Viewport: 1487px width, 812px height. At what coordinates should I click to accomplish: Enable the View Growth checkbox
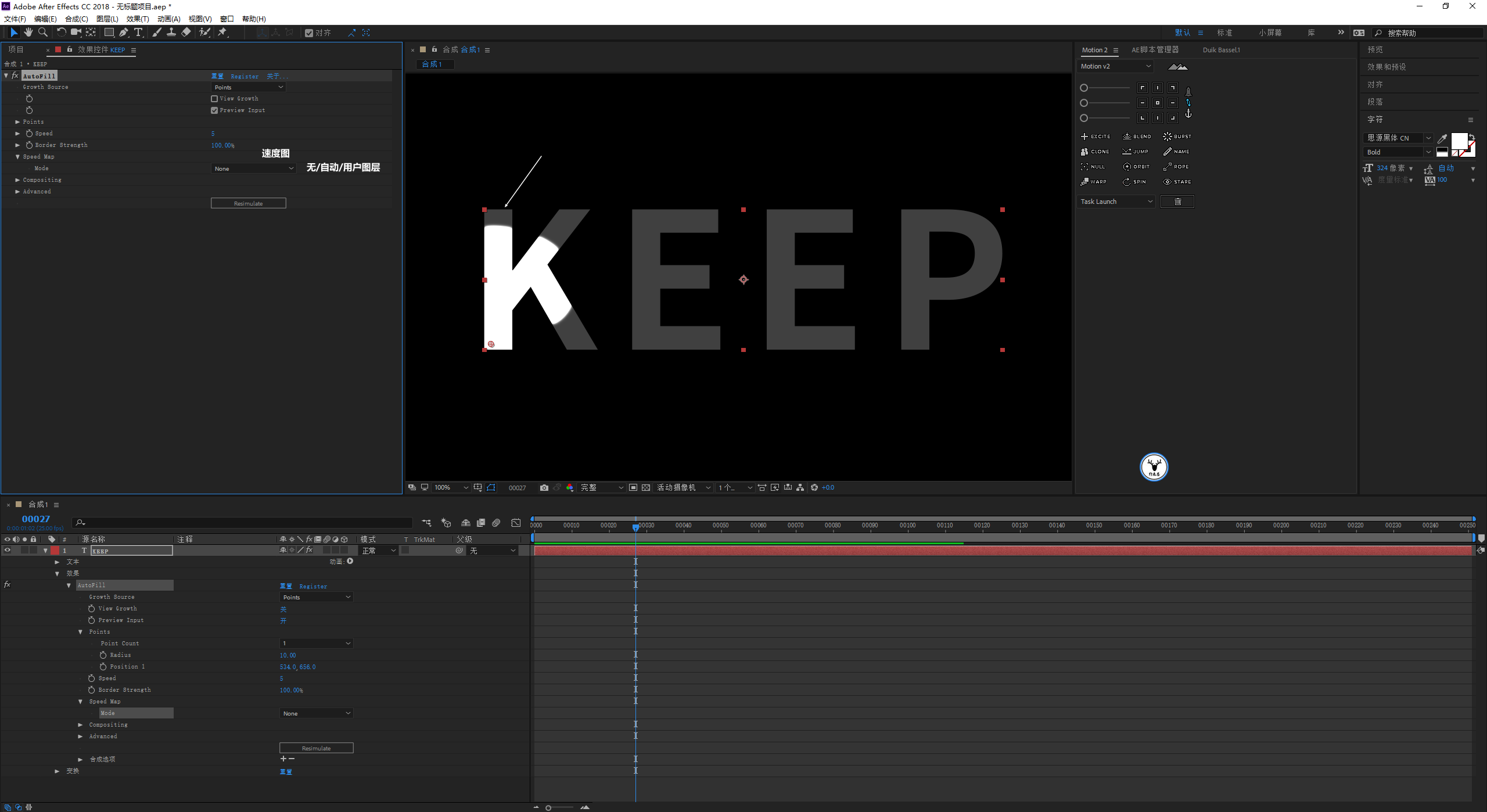coord(214,99)
